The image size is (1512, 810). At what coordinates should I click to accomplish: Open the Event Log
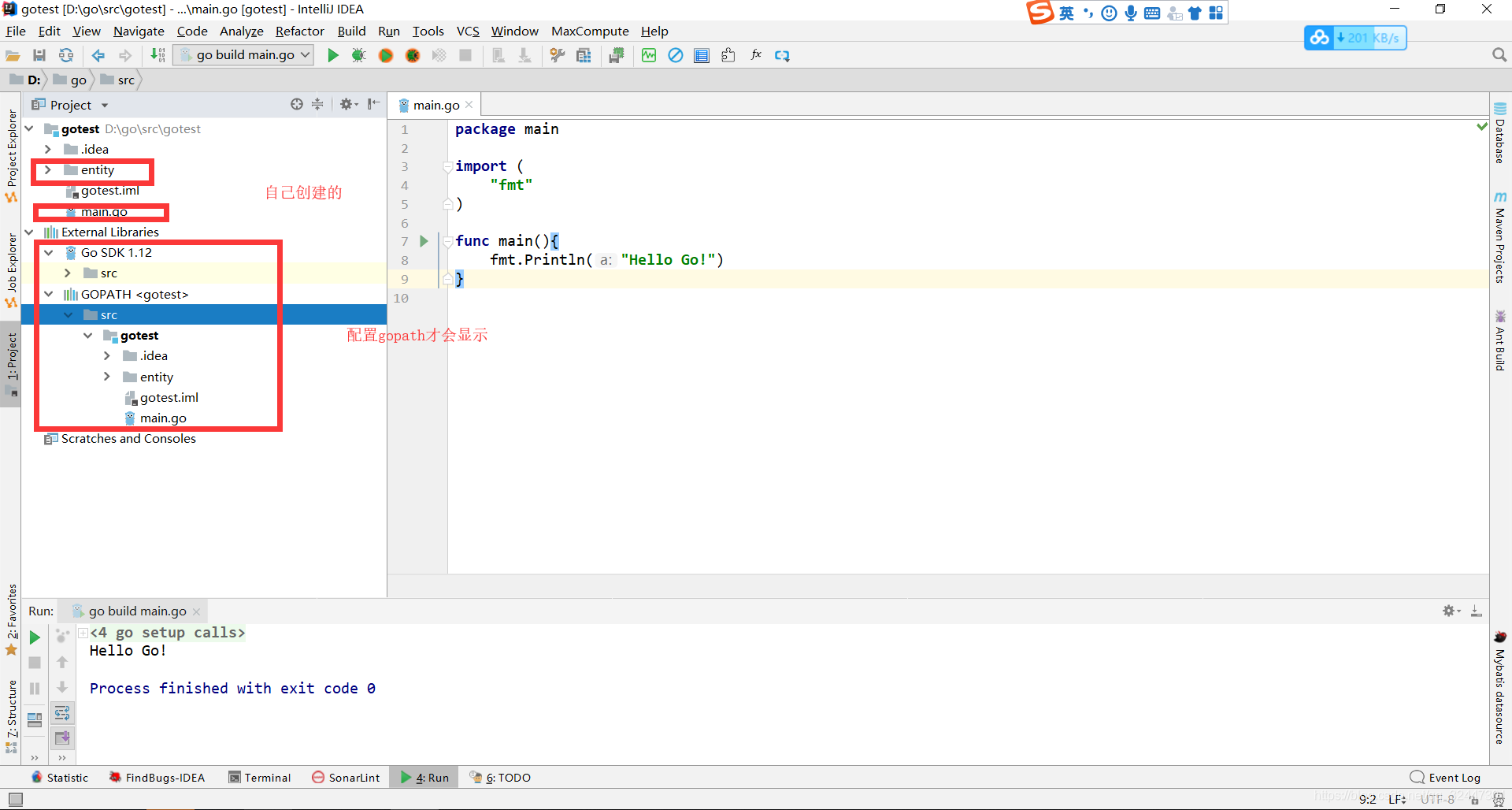(x=1445, y=778)
